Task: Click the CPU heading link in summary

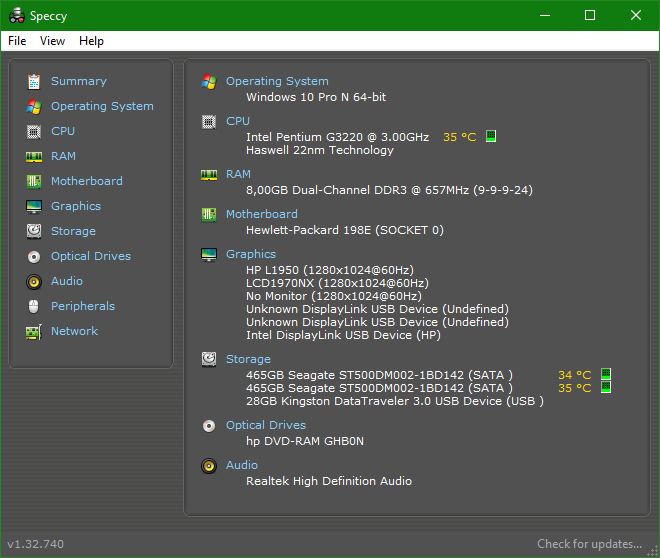Action: tap(238, 121)
